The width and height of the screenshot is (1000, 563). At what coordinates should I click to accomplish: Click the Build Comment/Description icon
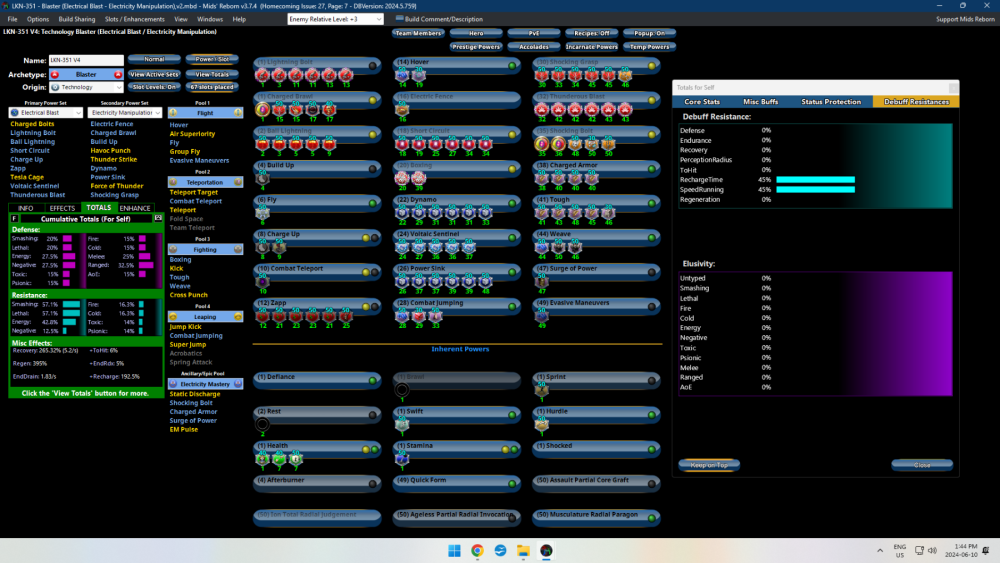[x=399, y=18]
